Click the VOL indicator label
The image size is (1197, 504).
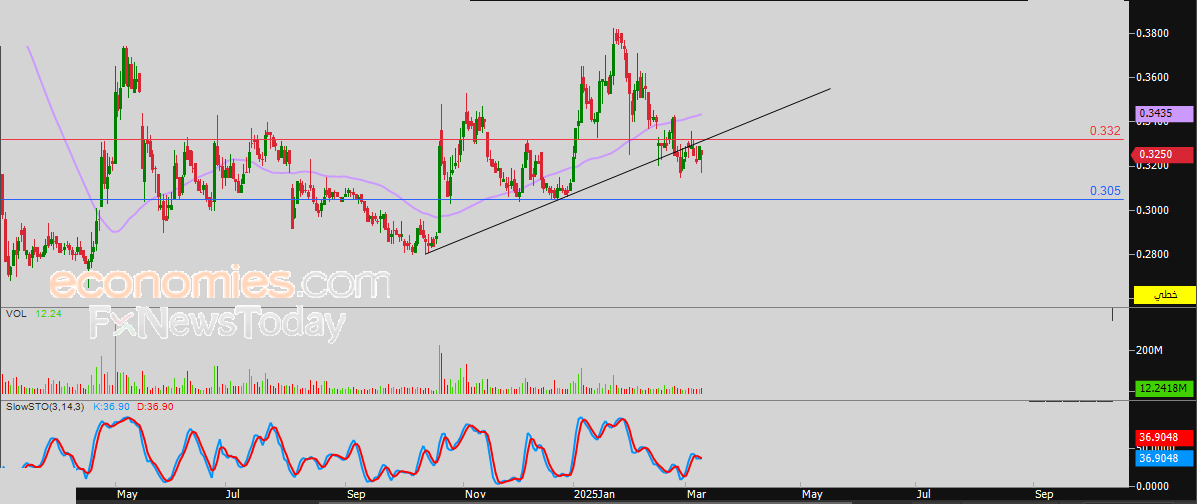[x=16, y=314]
